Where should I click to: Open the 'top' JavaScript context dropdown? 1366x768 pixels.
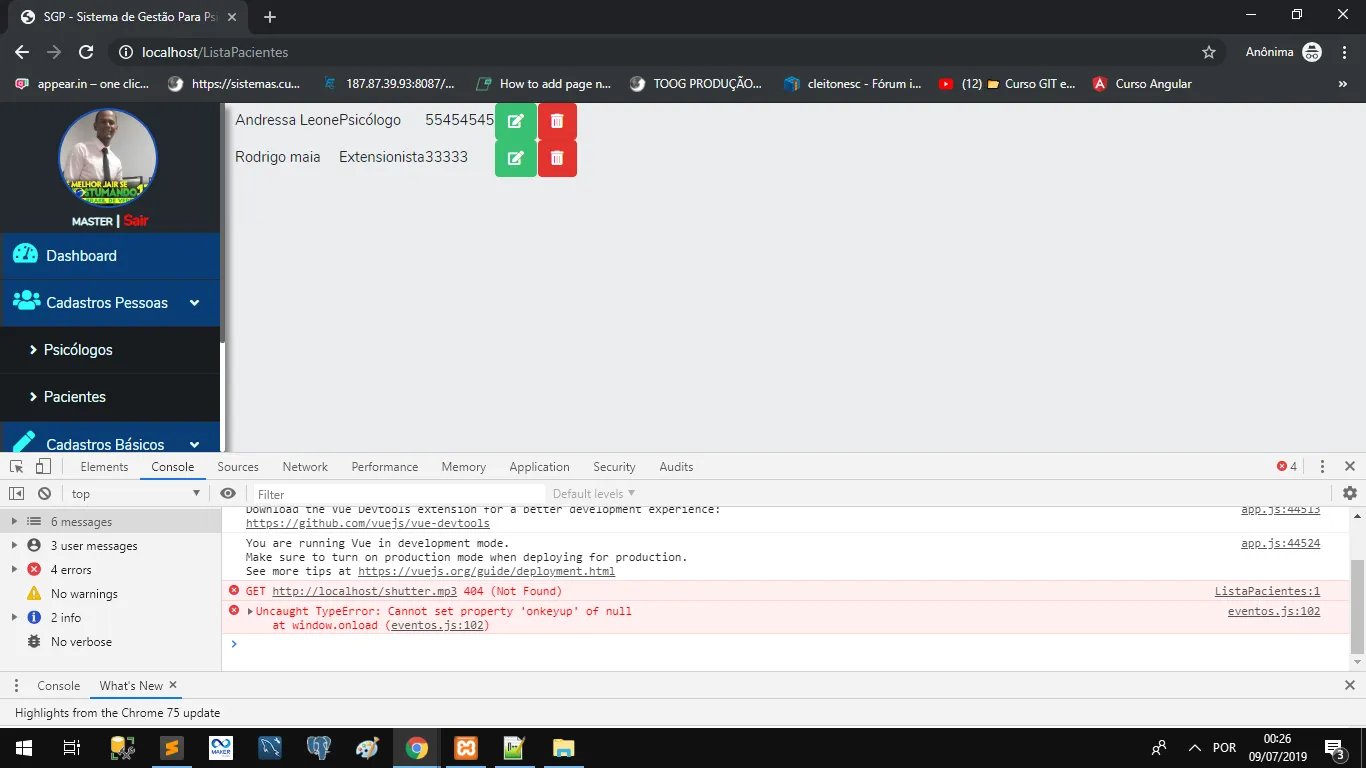click(136, 494)
